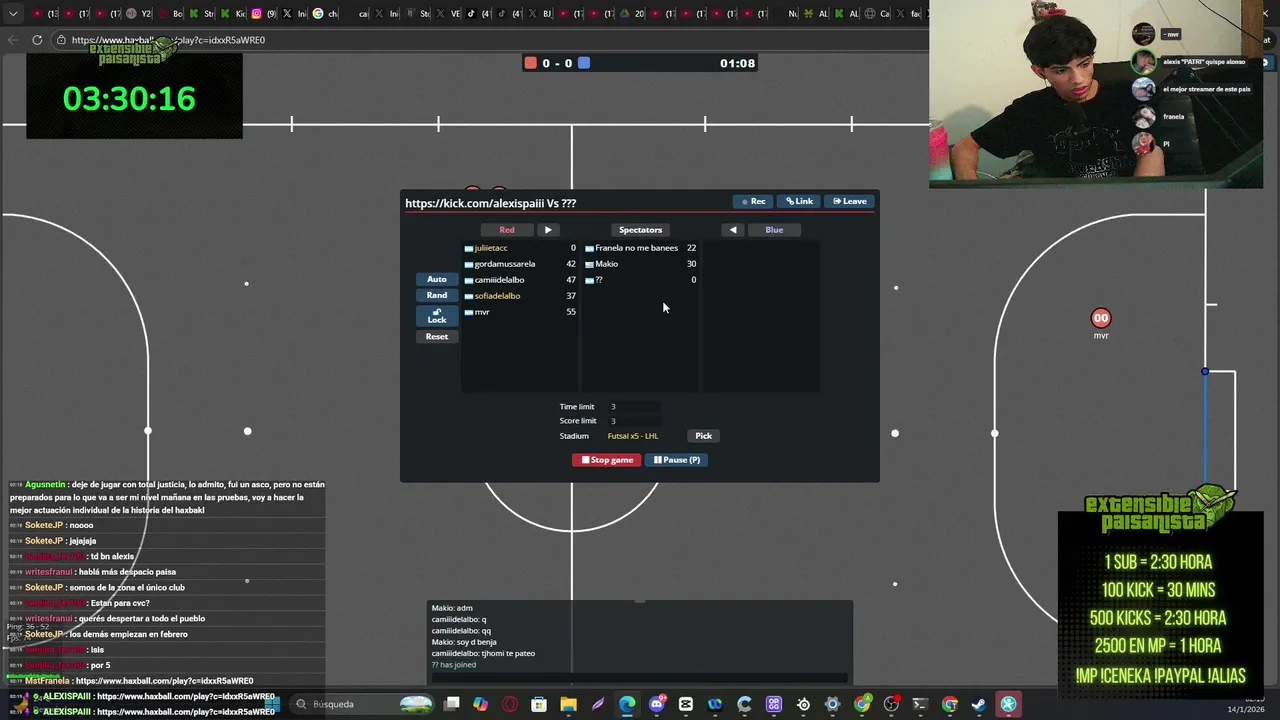Click the 03:30:16 stream countdown timer
Image resolution: width=1280 pixels, height=720 pixels.
point(129,99)
